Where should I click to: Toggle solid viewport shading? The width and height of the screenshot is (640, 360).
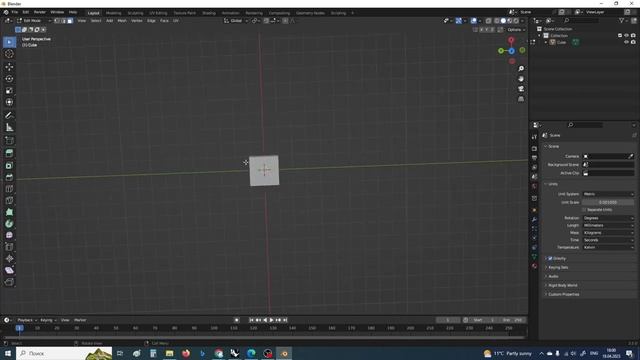(503, 21)
